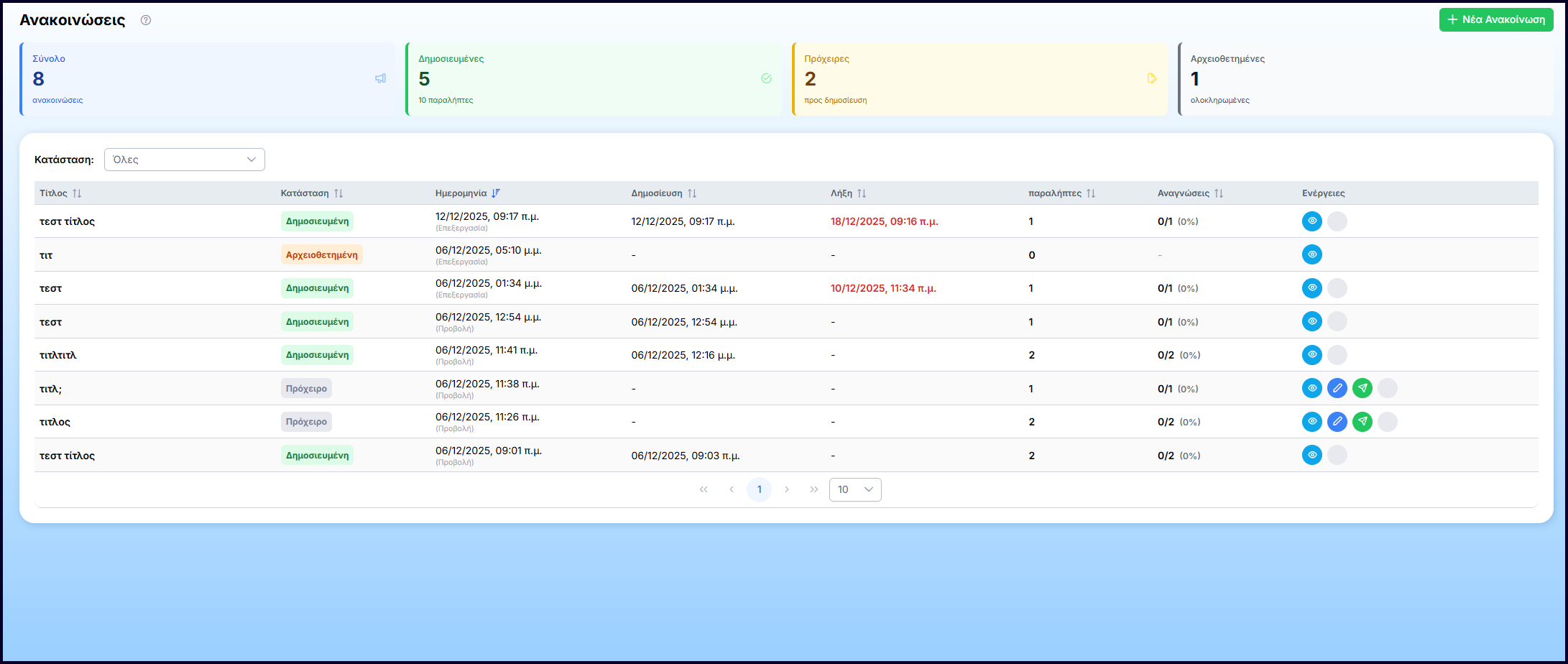Edit the draft 'τιτλ;' with pencil icon
Image resolution: width=1568 pixels, height=664 pixels.
(x=1337, y=388)
